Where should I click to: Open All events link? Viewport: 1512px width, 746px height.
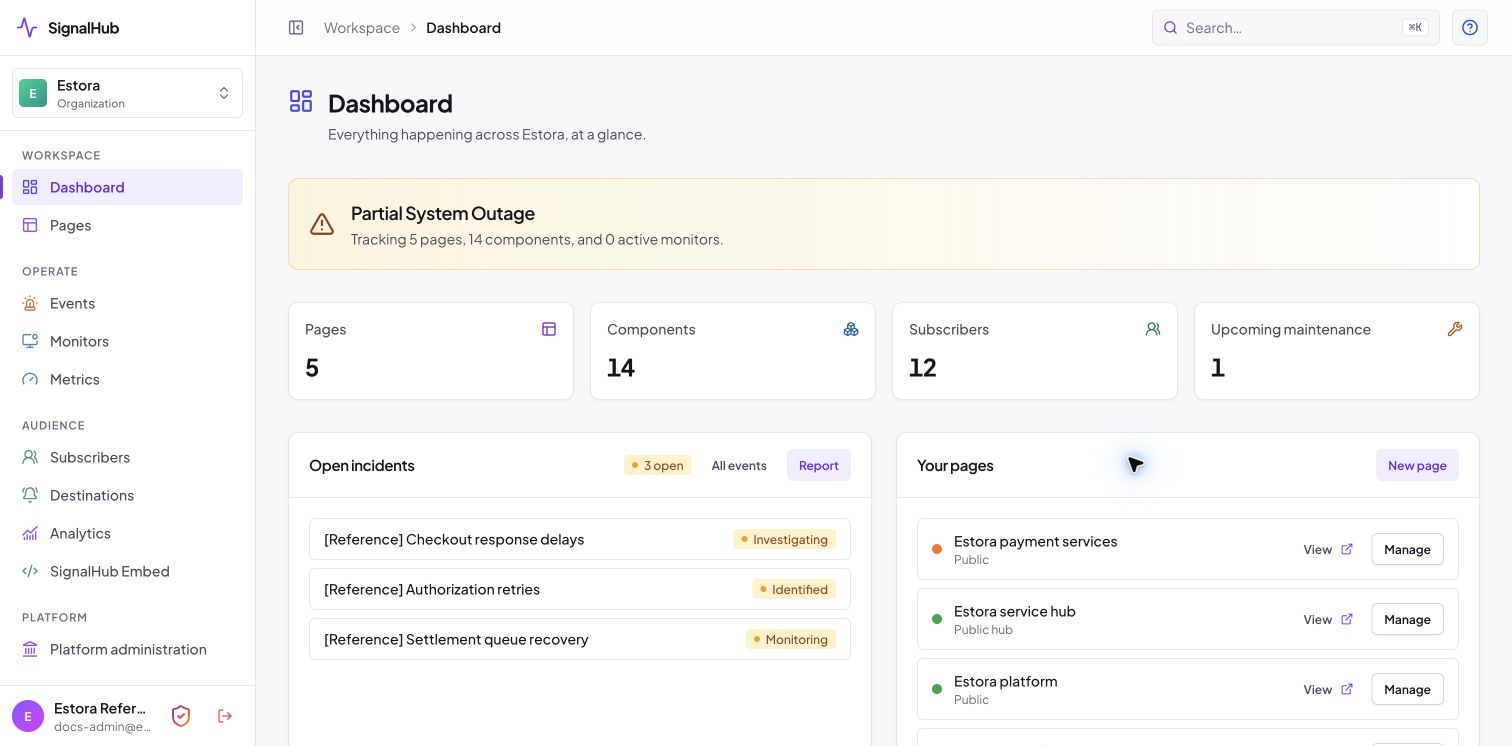point(739,465)
